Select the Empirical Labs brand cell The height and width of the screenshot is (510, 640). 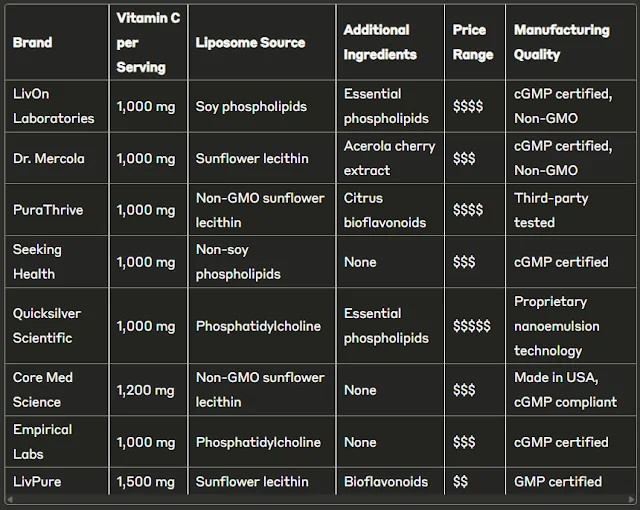[x=57, y=442]
